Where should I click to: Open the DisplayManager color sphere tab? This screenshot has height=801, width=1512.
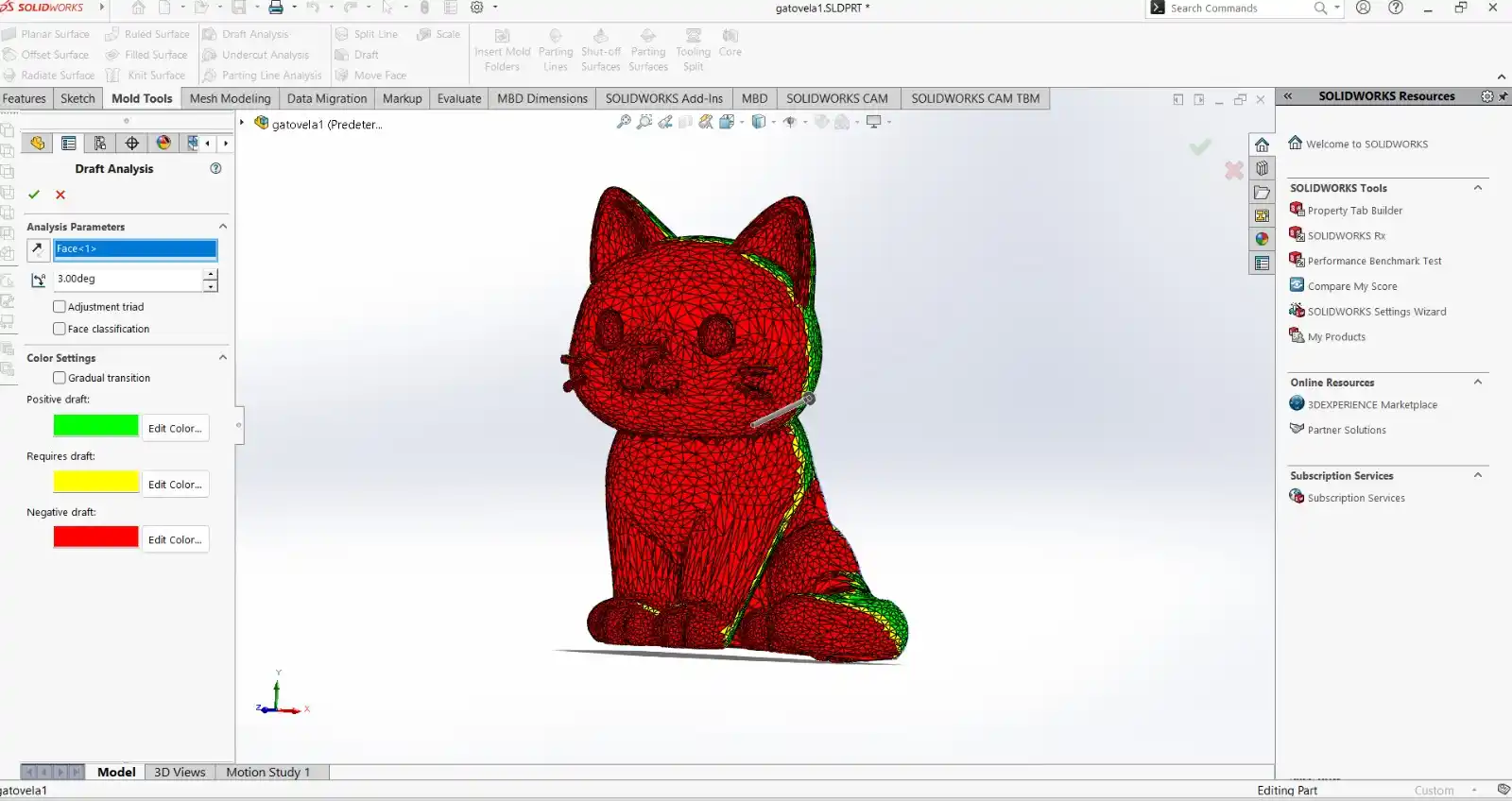point(163,144)
